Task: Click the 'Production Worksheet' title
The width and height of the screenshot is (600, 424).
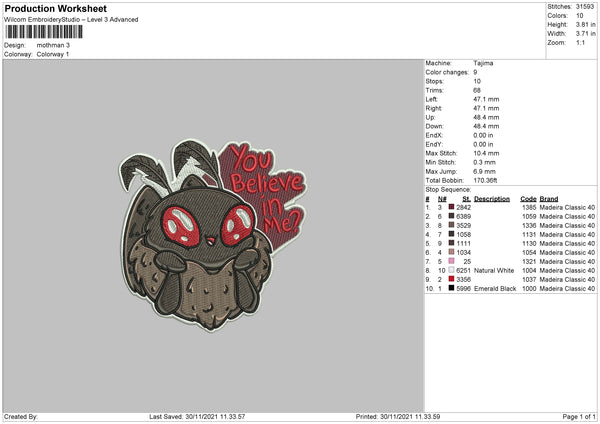Action: 55,8
